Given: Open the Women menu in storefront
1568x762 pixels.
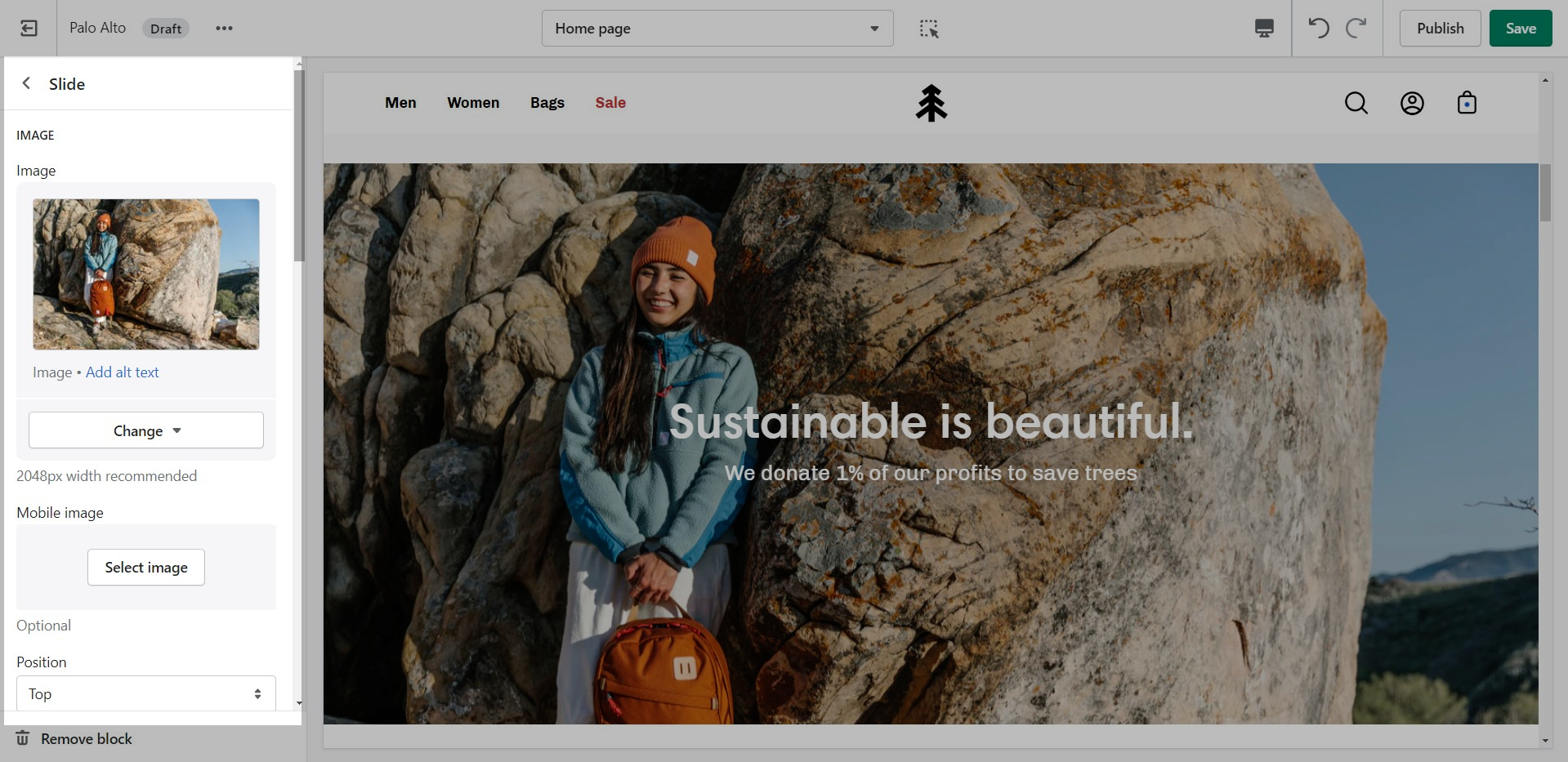Looking at the screenshot, I should coord(473,103).
